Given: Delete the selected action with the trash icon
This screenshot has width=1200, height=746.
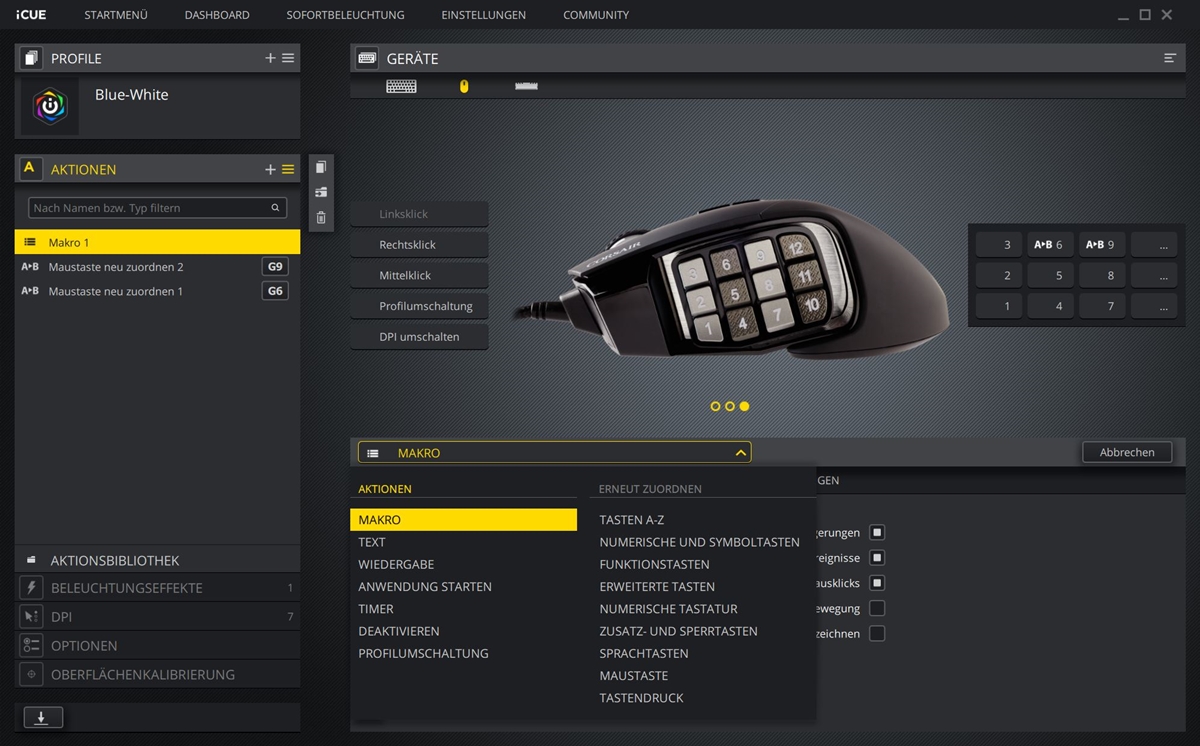Looking at the screenshot, I should tap(320, 217).
